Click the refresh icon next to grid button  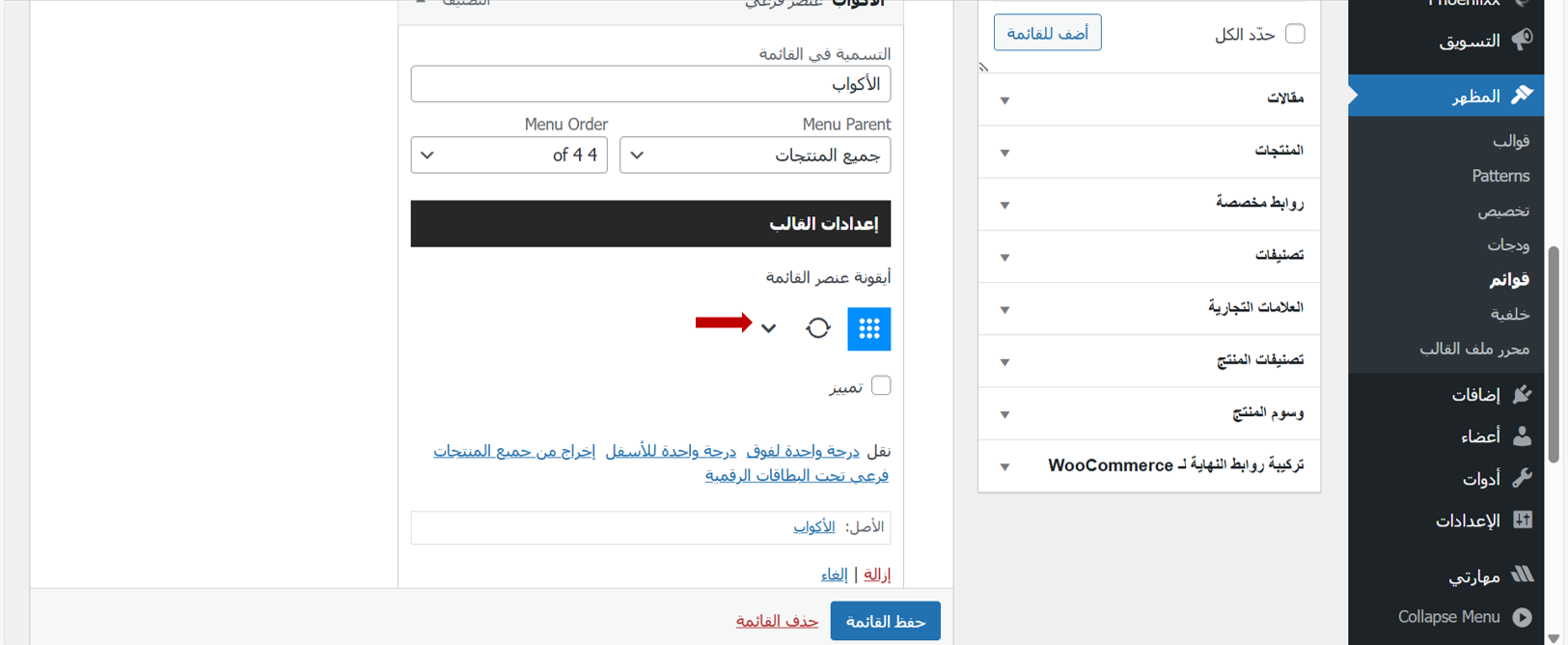(x=818, y=328)
